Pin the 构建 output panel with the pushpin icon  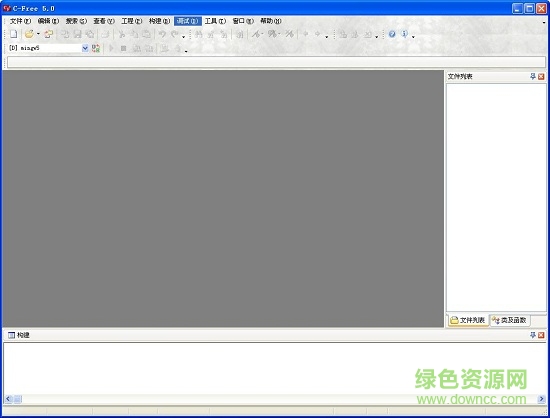click(x=533, y=335)
